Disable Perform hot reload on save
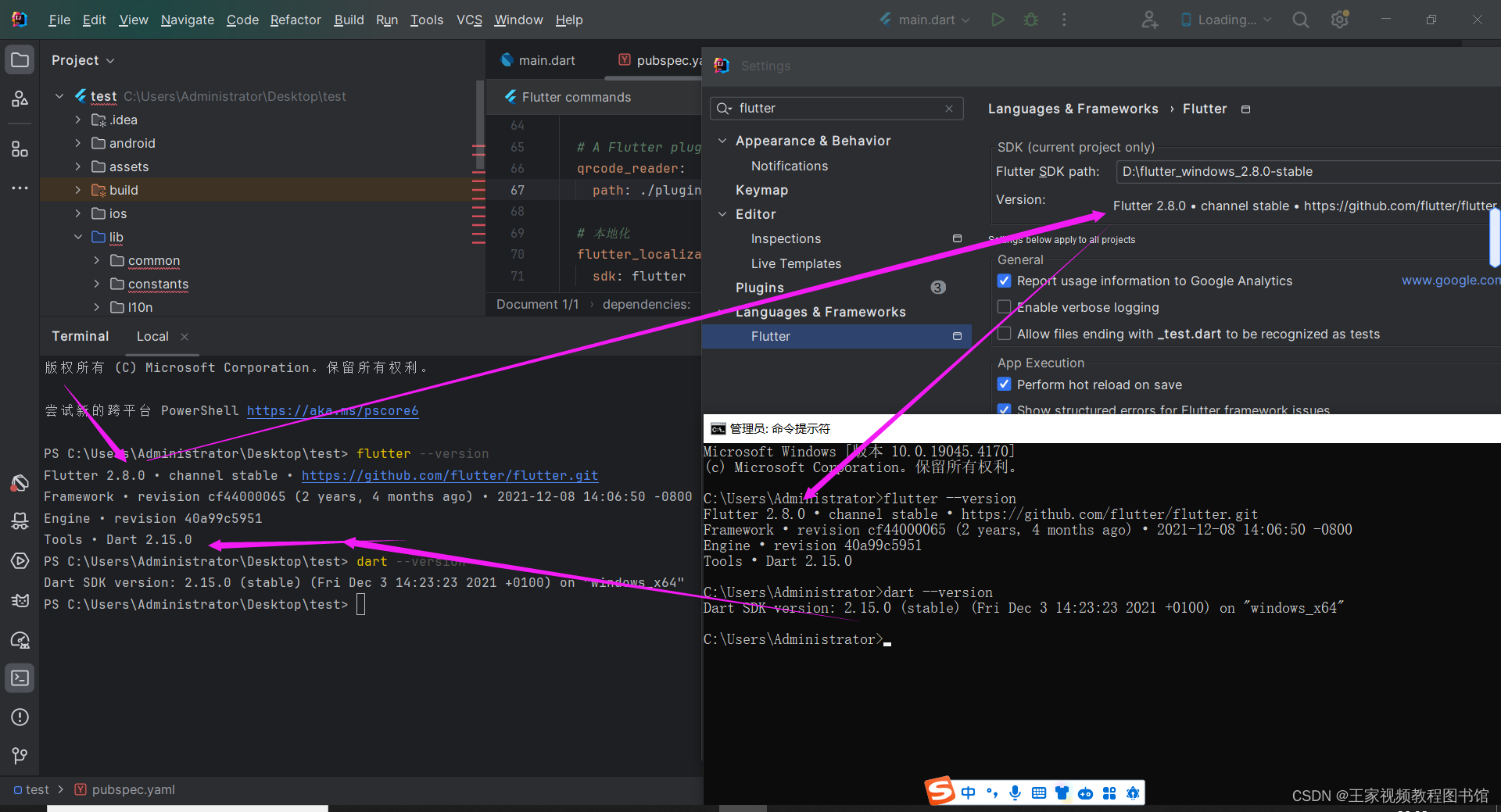Viewport: 1501px width, 812px height. [x=1004, y=384]
